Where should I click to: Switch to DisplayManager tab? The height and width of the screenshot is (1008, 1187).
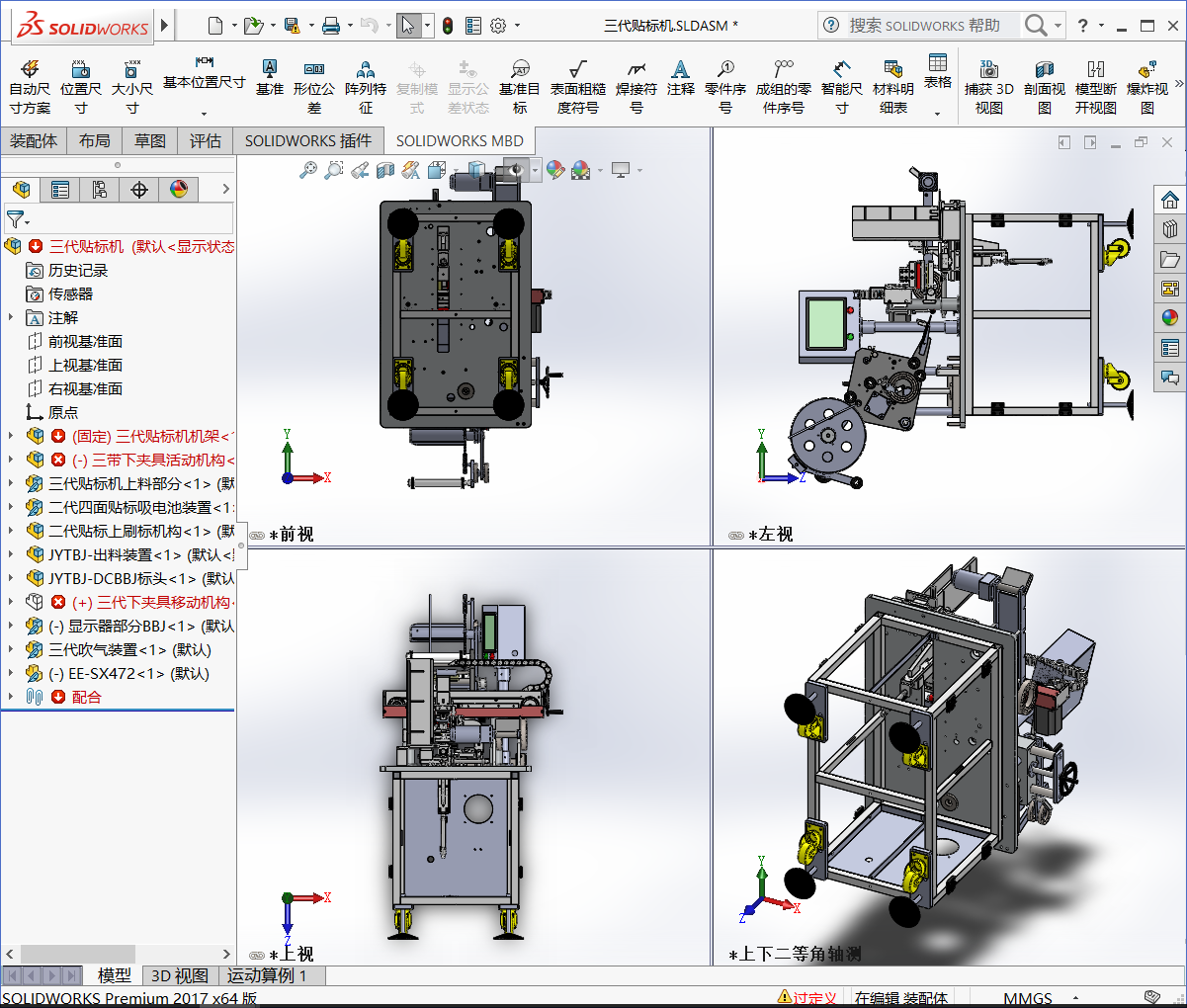(179, 189)
